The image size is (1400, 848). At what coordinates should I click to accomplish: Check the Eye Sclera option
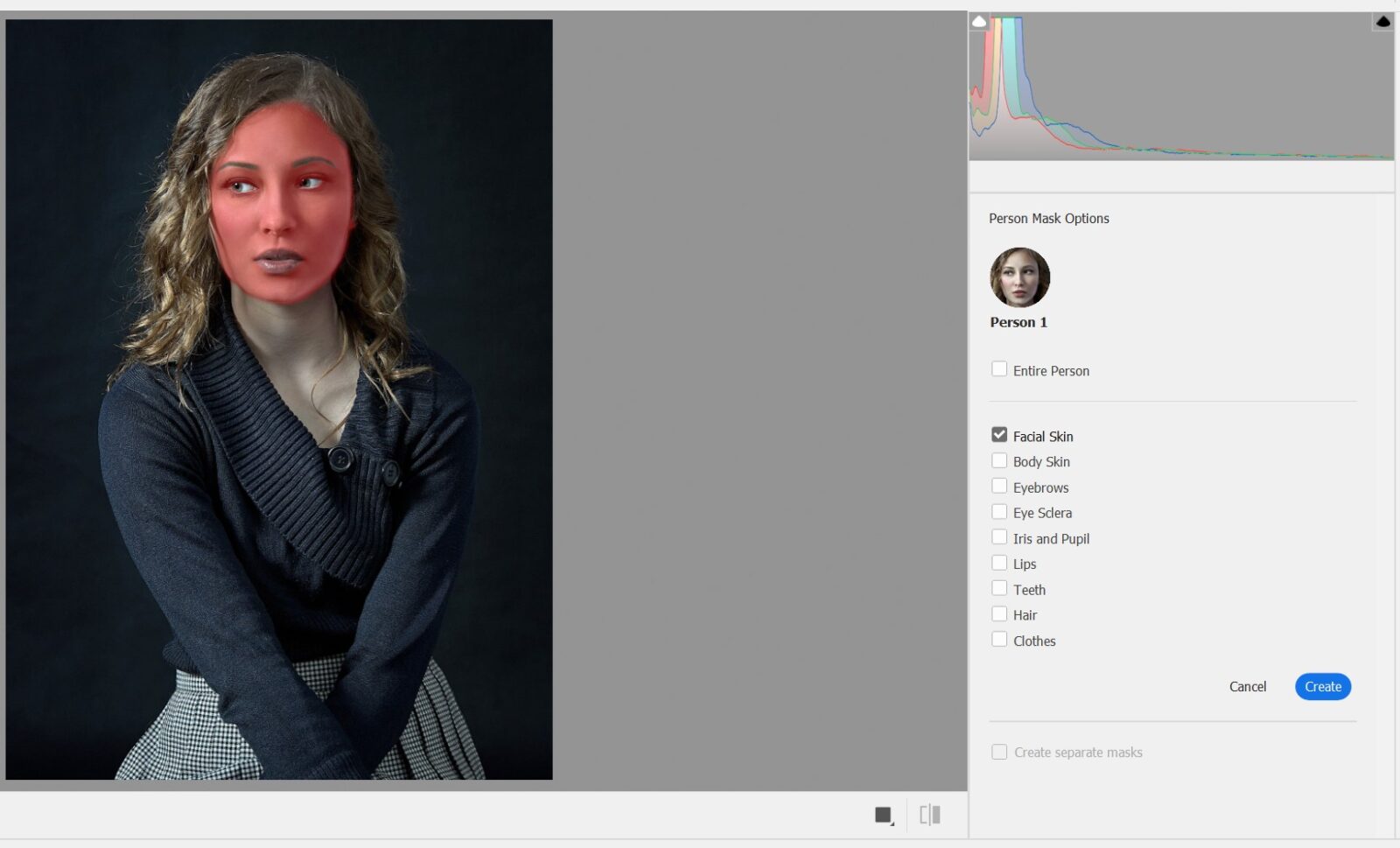(x=999, y=510)
